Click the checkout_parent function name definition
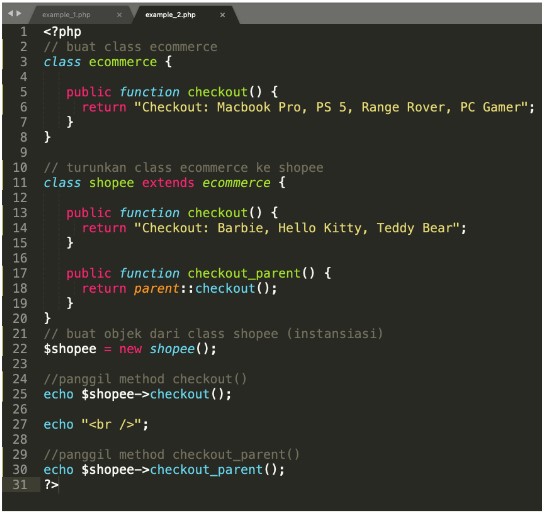Screen dimensions: 545x512 click(244, 274)
